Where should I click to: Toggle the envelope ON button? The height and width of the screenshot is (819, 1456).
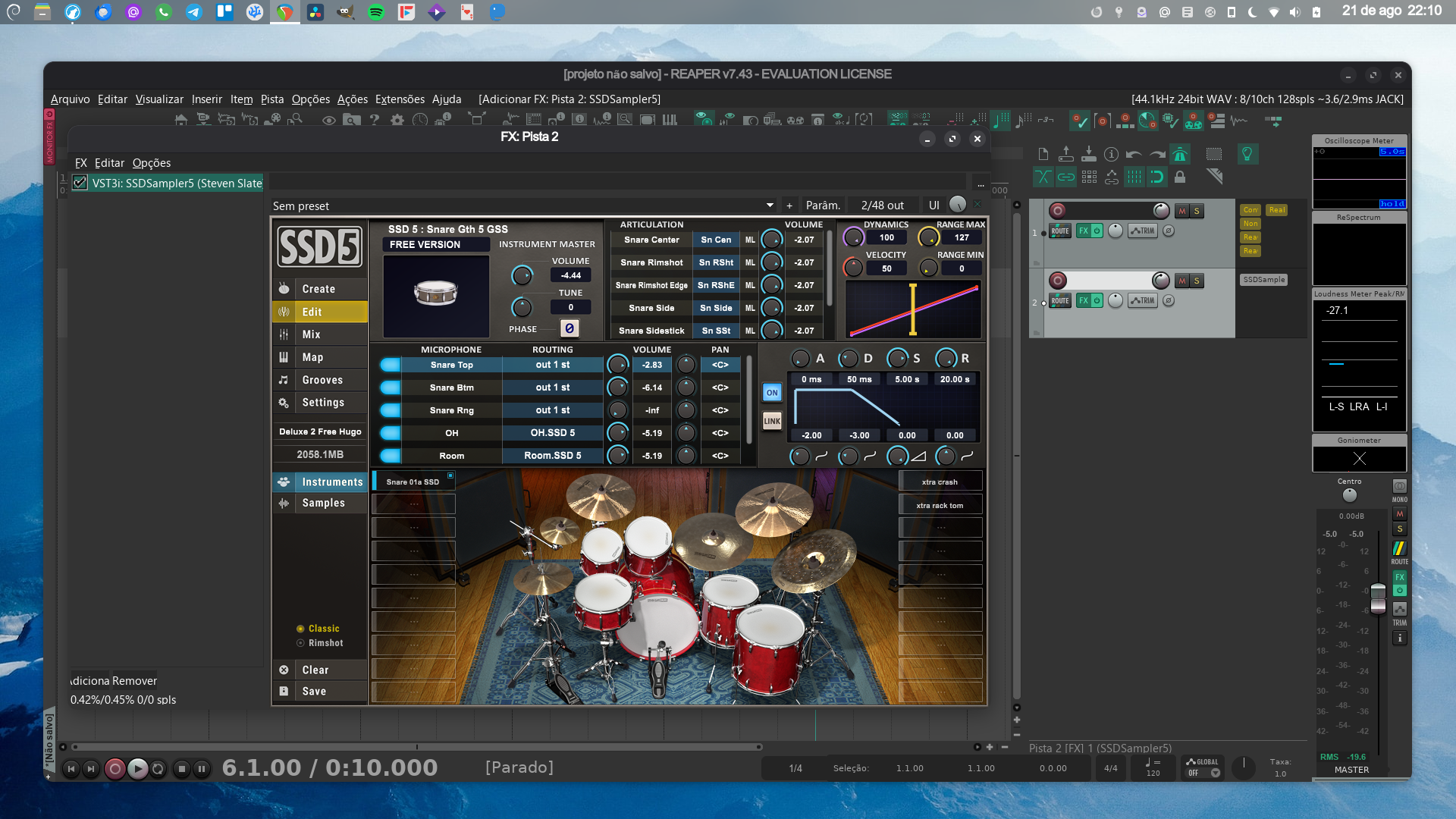tap(772, 392)
